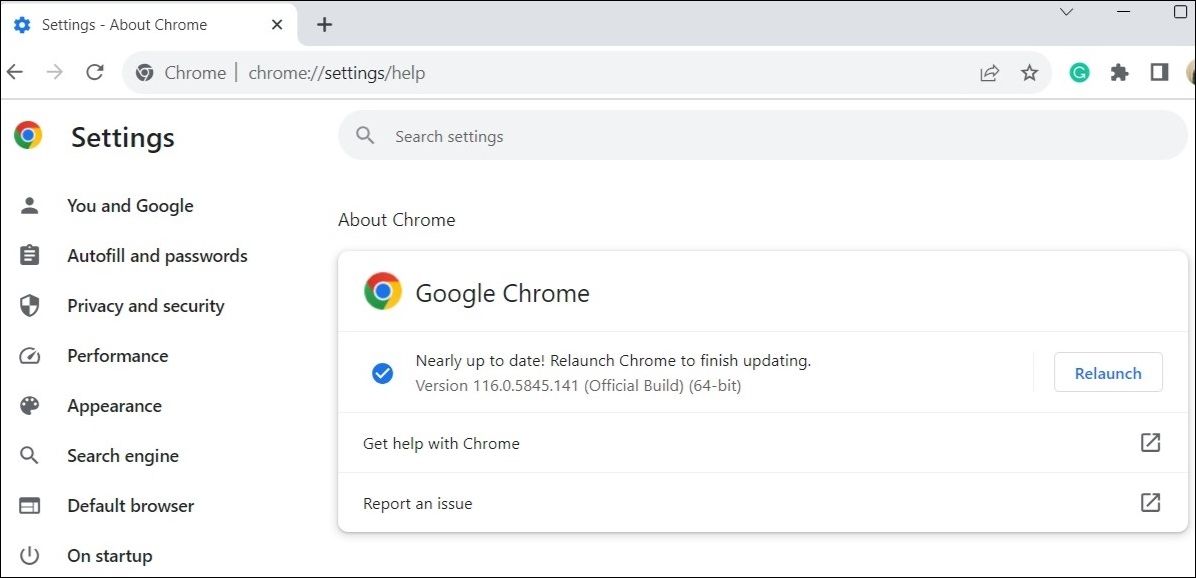Click the Privacy and security shield icon

(x=30, y=305)
